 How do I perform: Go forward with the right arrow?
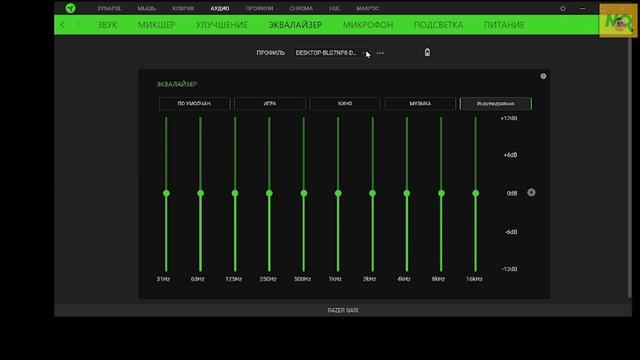(78, 25)
